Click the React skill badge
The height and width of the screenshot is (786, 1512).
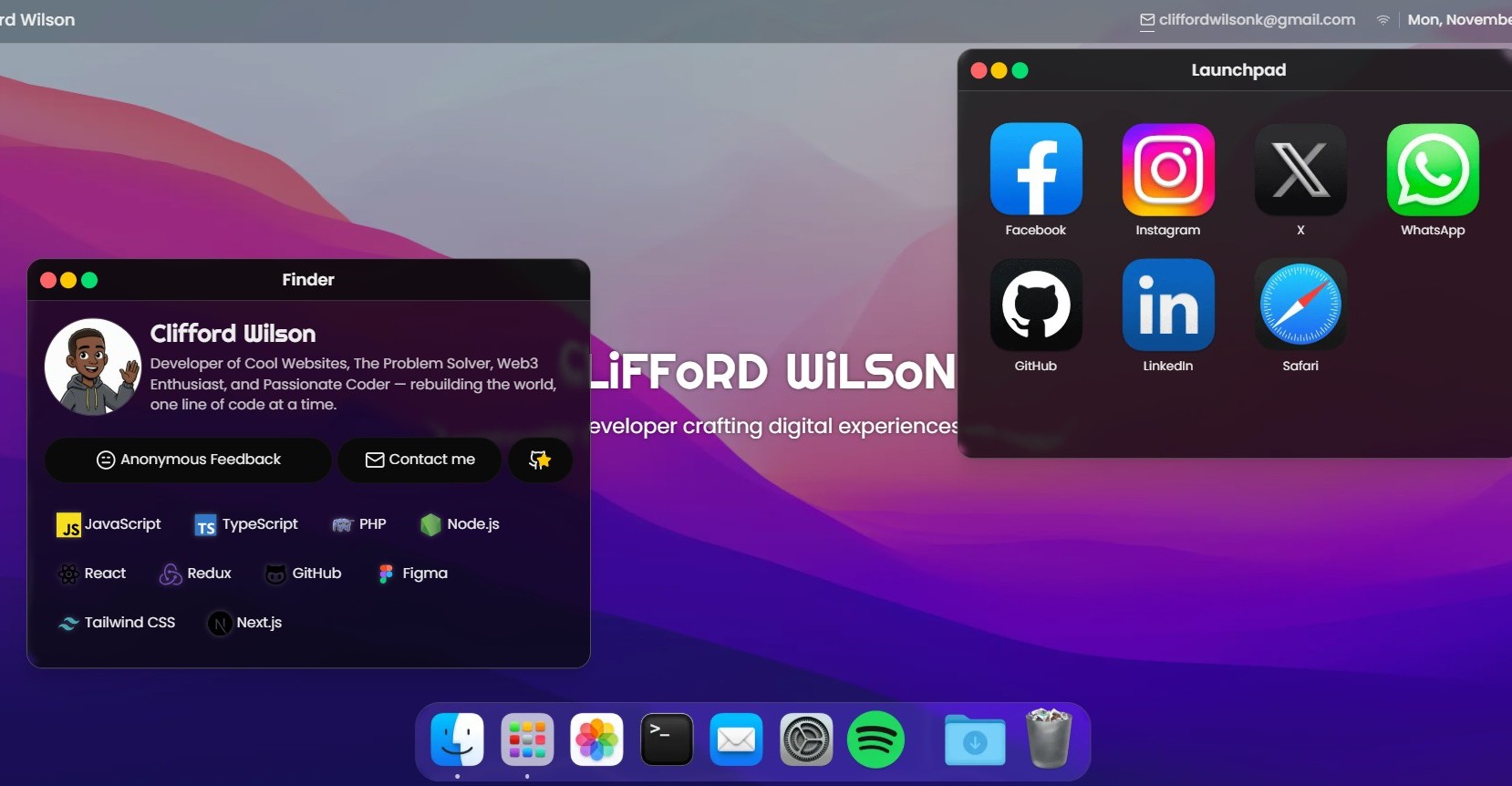pyautogui.click(x=91, y=574)
